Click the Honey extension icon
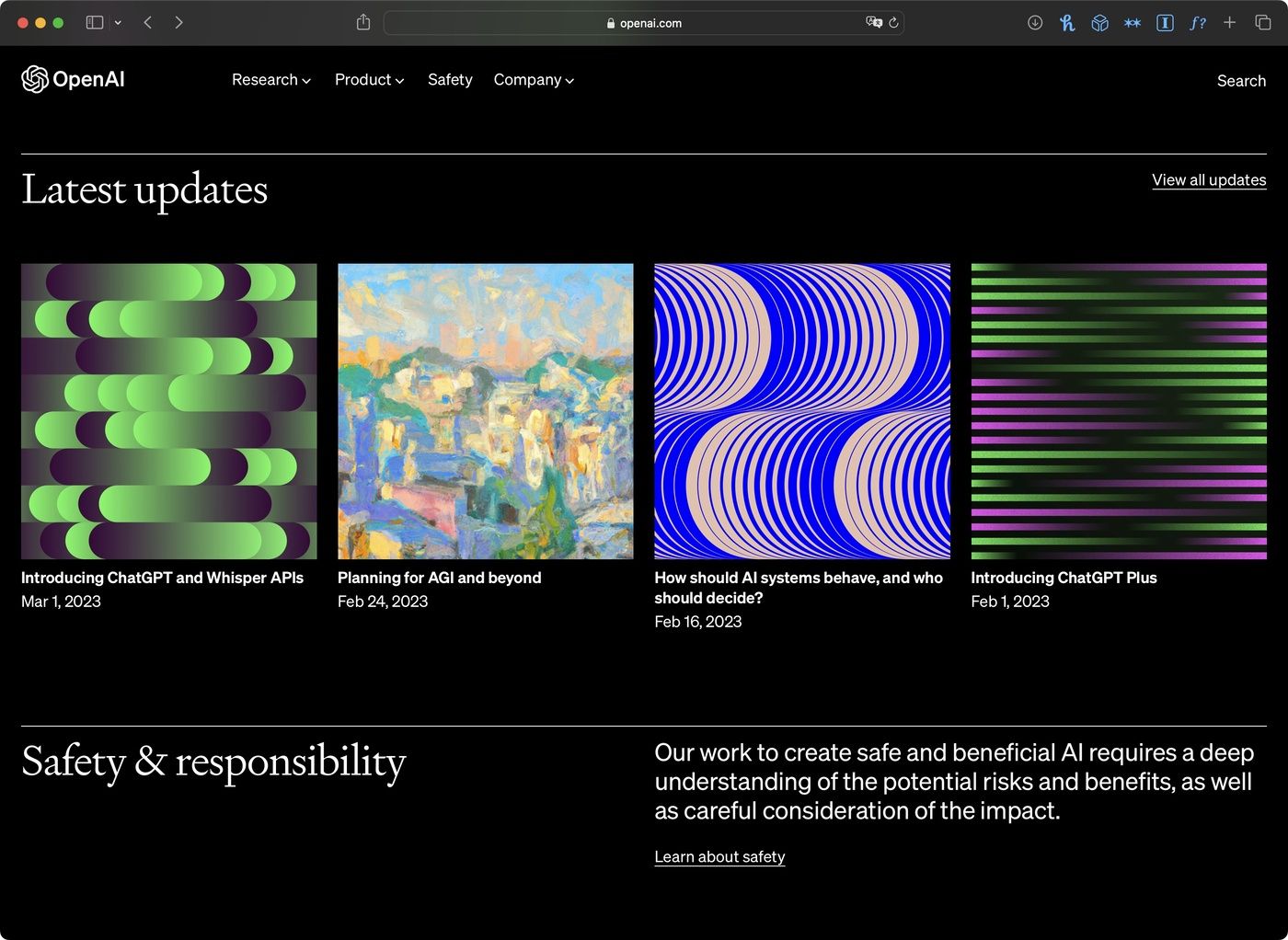The height and width of the screenshot is (940, 1288). pyautogui.click(x=1067, y=23)
